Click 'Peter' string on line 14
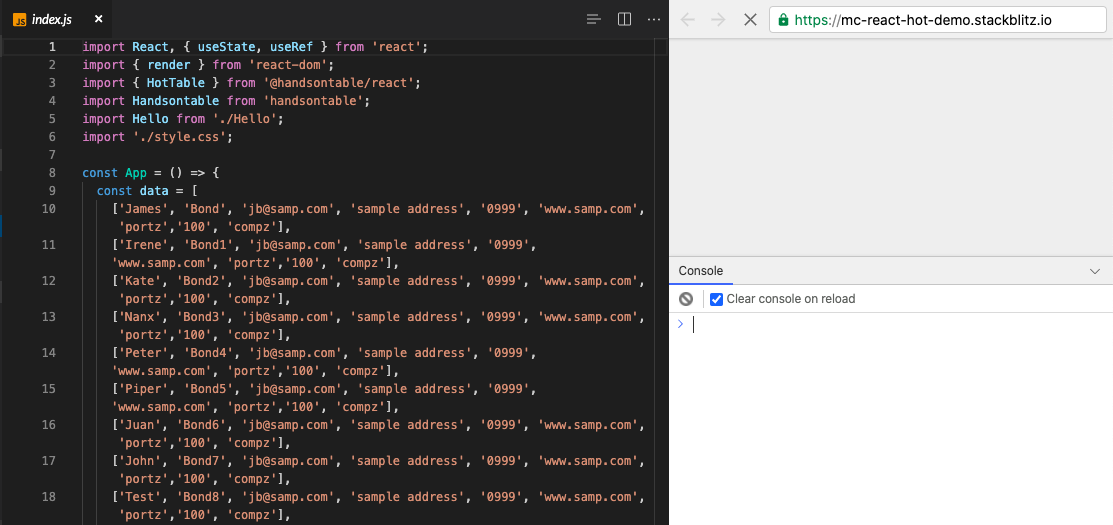Screen dimensions: 1113x525 143,353
